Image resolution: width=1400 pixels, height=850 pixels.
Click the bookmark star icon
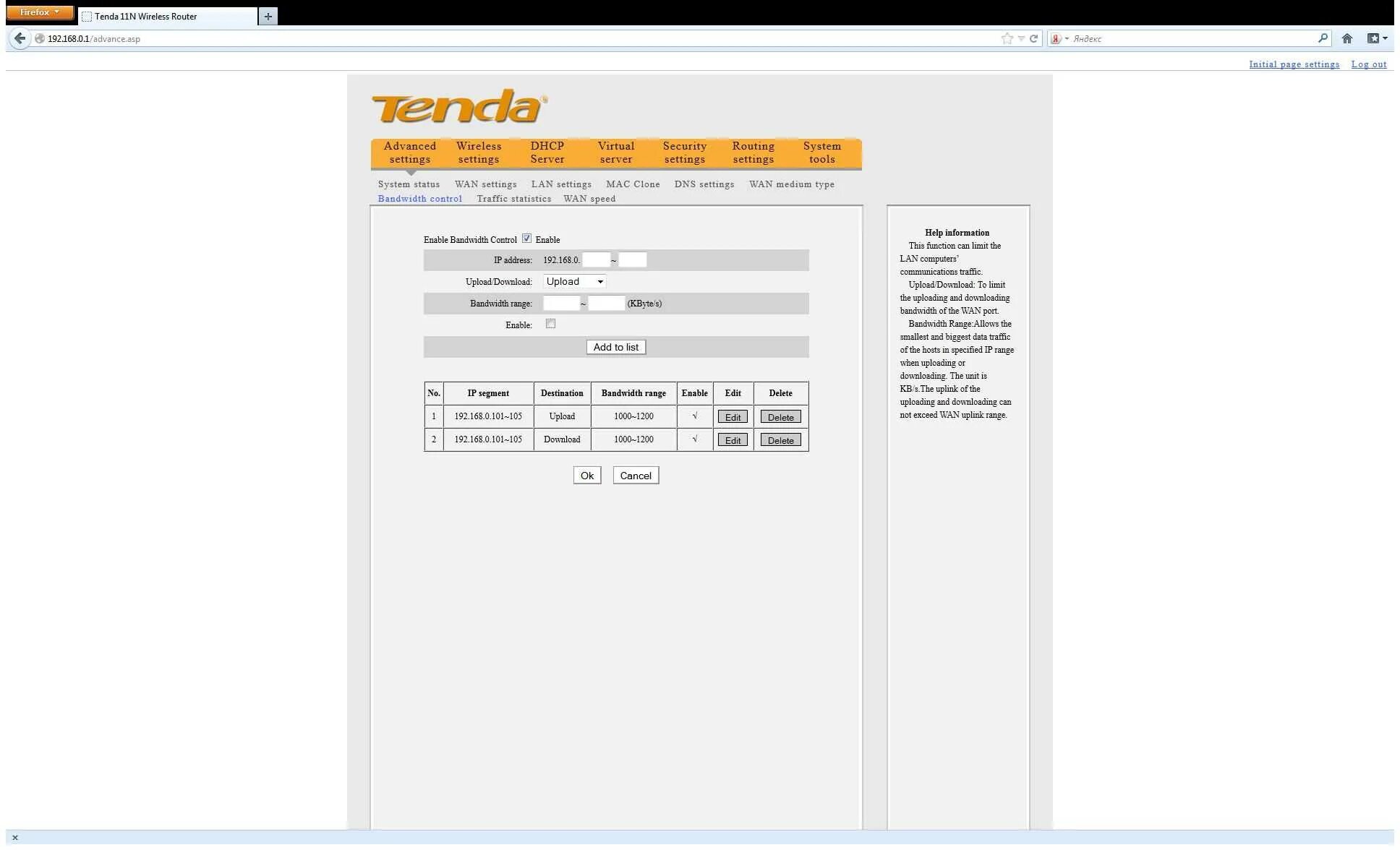click(x=1007, y=39)
